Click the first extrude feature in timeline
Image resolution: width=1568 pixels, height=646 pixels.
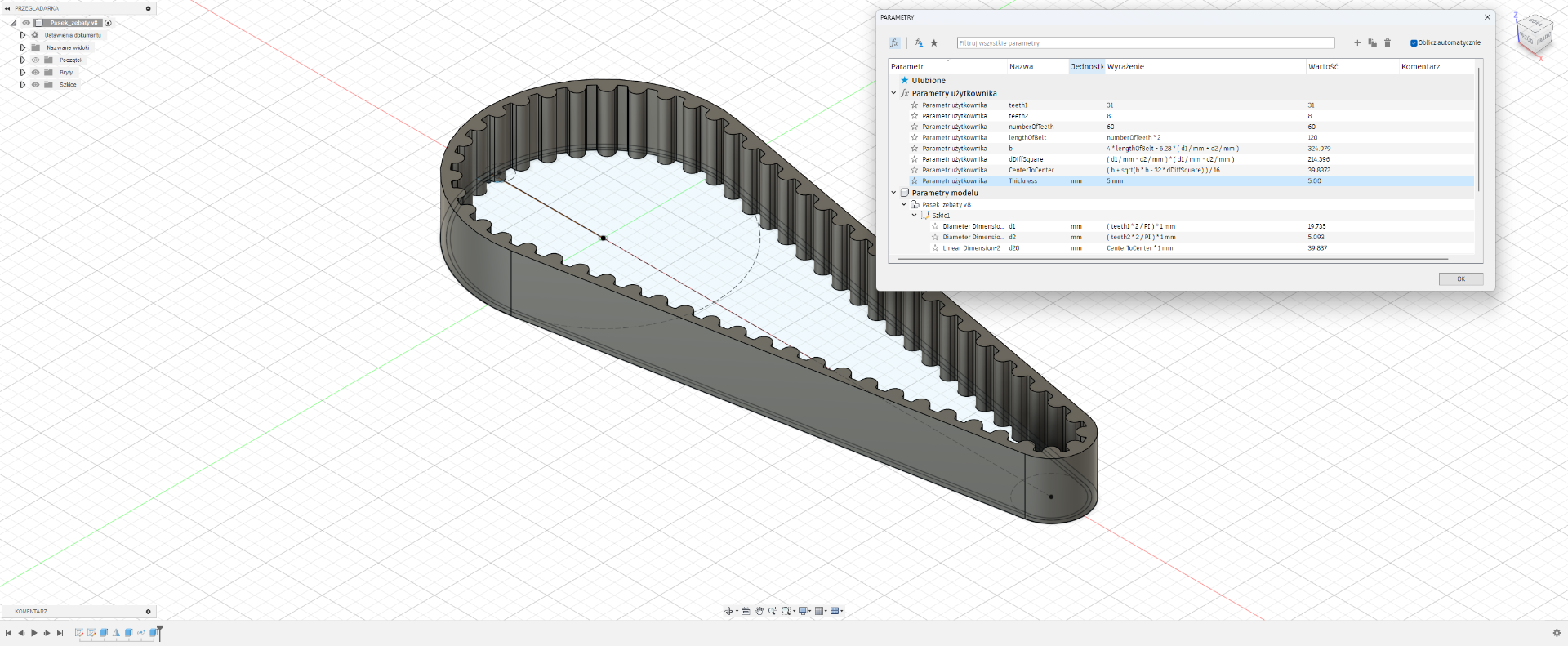click(x=104, y=632)
